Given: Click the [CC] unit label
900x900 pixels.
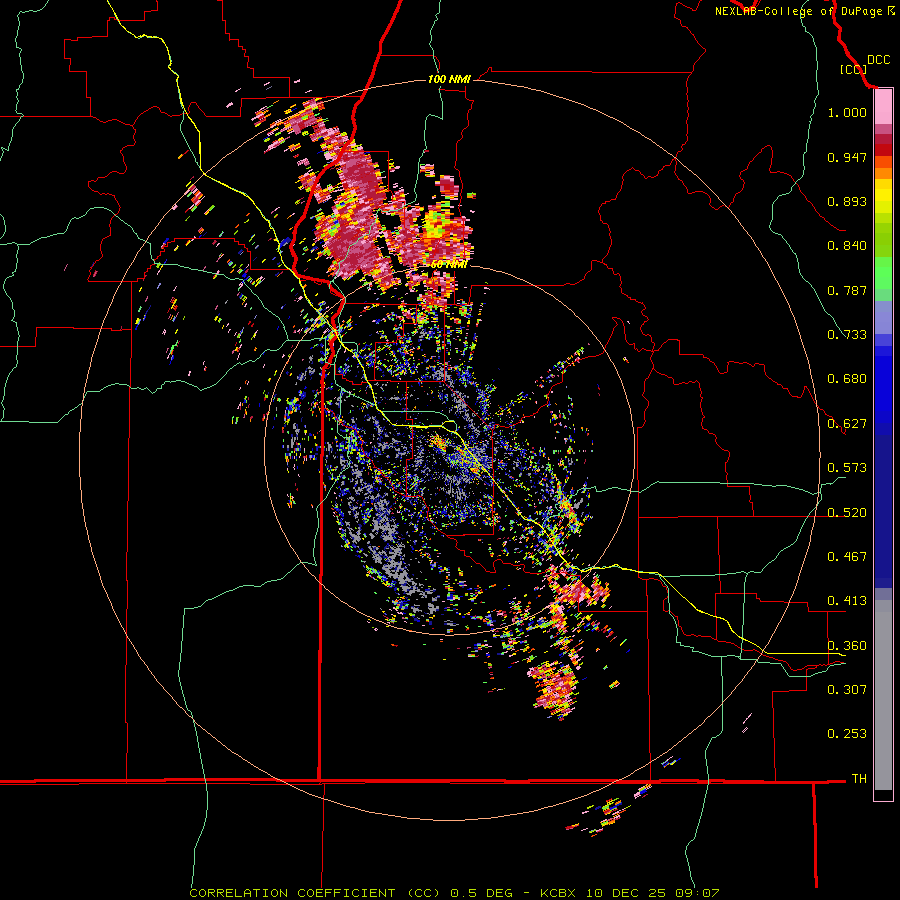Looking at the screenshot, I should (854, 70).
